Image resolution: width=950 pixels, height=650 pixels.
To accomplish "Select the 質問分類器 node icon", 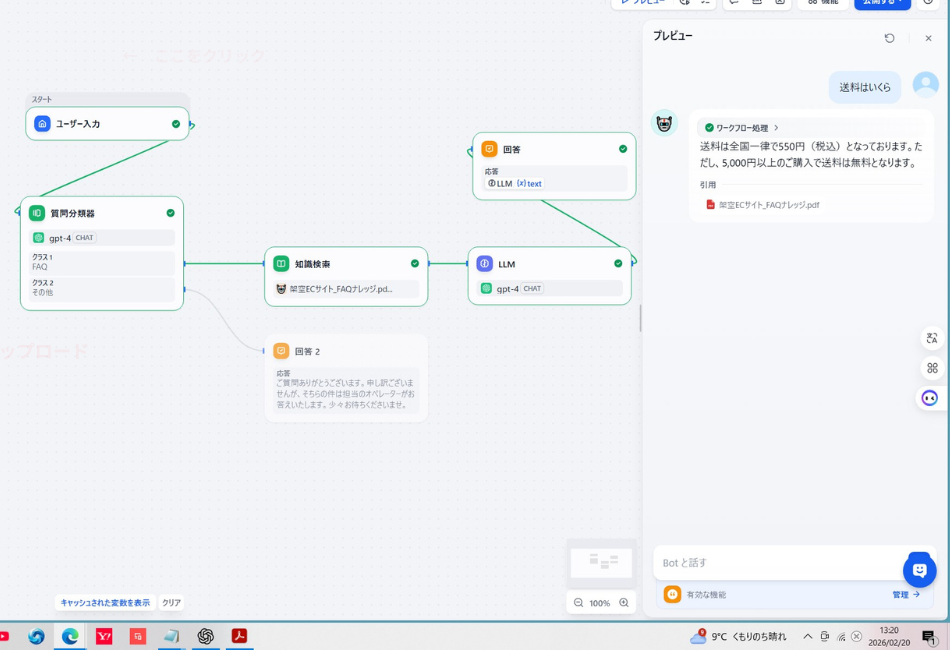I will click(37, 213).
